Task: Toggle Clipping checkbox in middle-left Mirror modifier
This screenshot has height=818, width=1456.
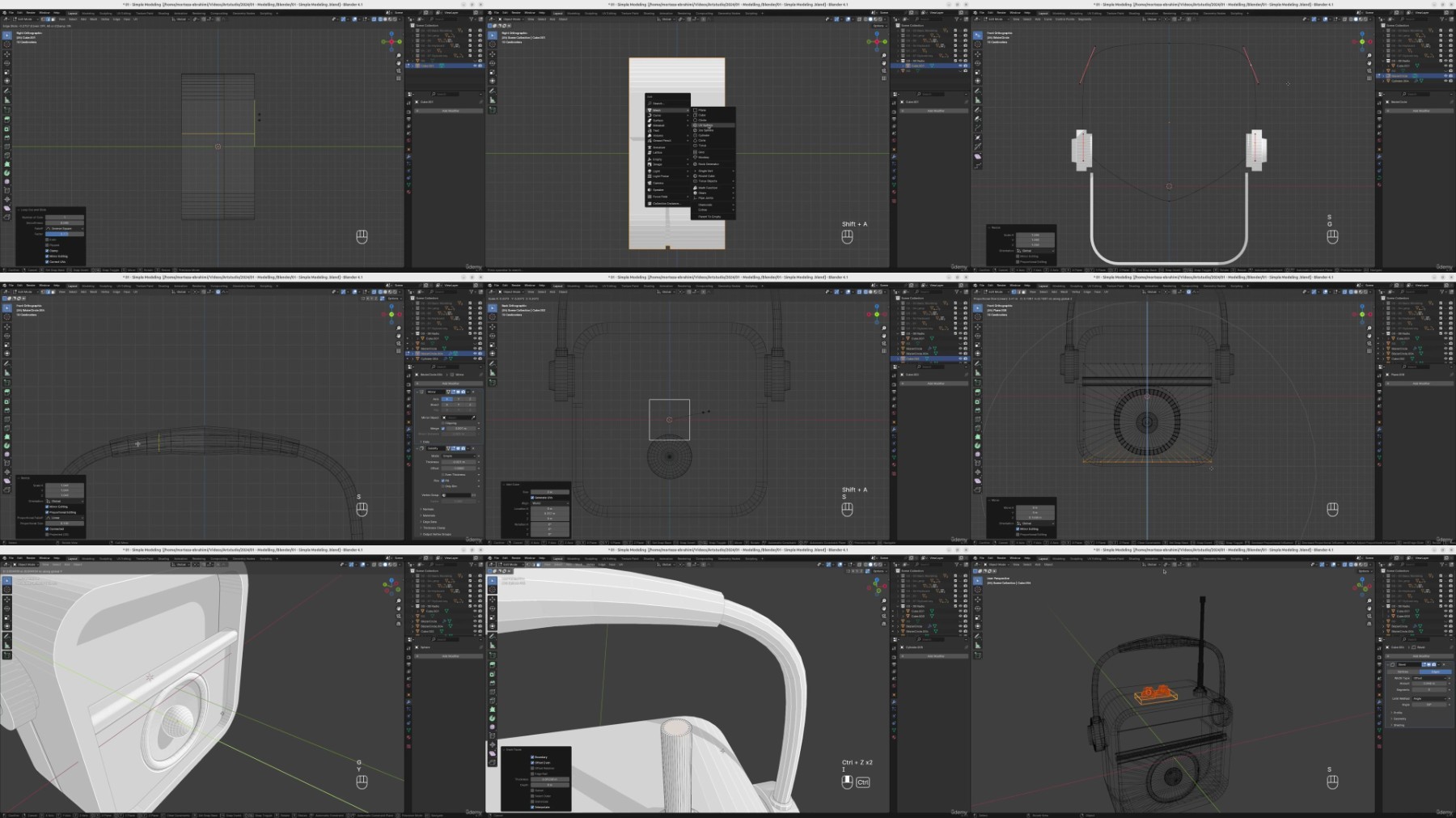Action: [x=442, y=423]
